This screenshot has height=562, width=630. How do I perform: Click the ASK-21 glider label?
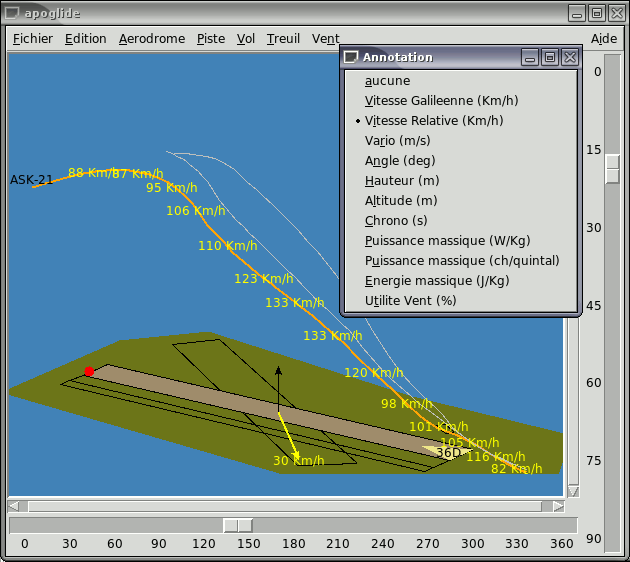31,180
